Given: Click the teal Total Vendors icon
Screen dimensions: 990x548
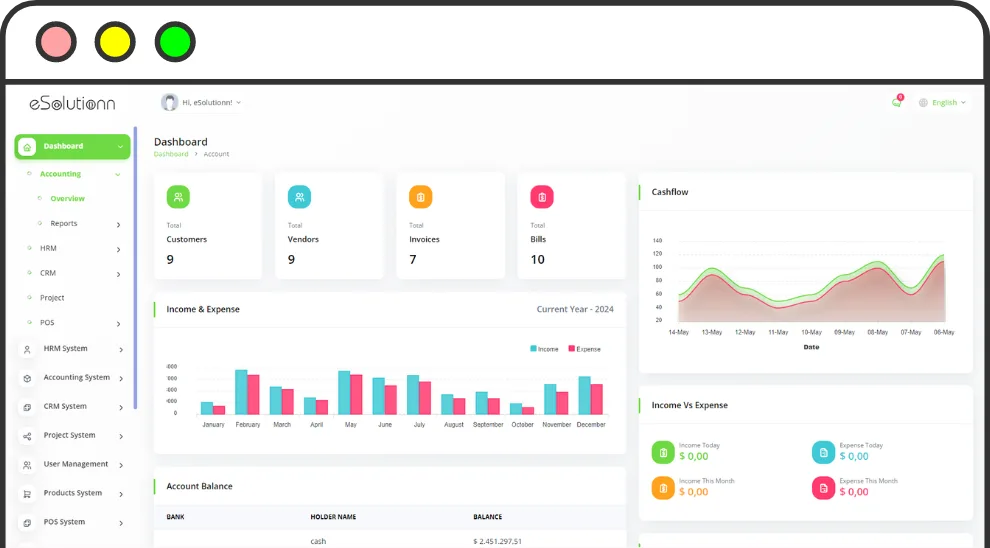Looking at the screenshot, I should click(299, 197).
